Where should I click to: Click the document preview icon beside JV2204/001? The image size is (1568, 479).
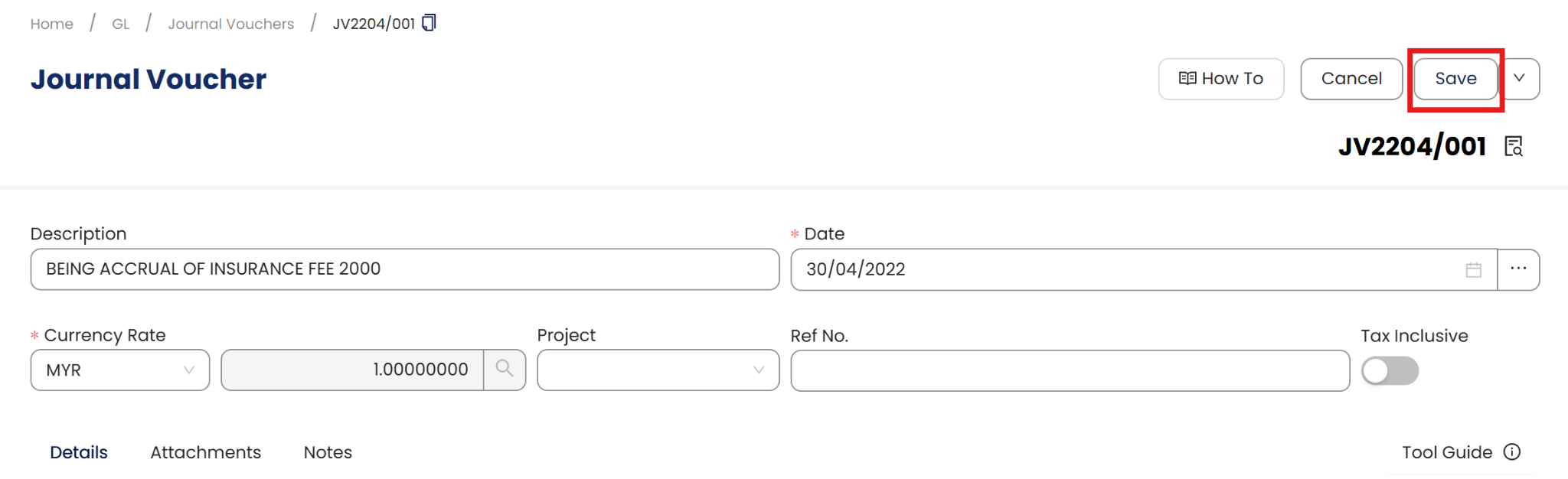coord(1514,146)
